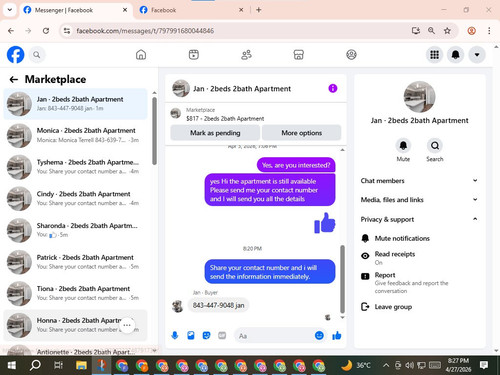
Task: Open Sharonda conversation in list
Action: pos(75,230)
